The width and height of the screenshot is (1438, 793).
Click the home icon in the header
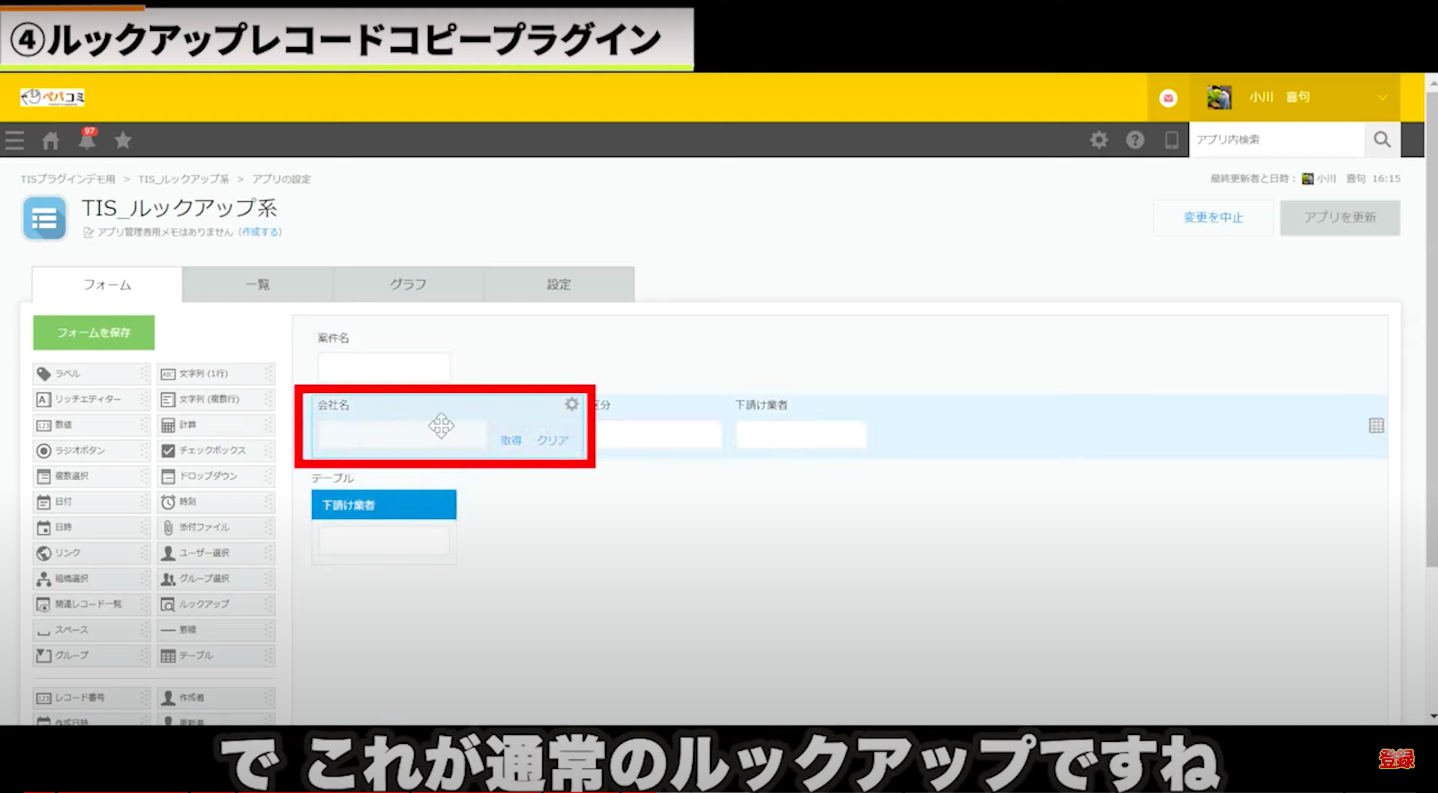pyautogui.click(x=50, y=141)
